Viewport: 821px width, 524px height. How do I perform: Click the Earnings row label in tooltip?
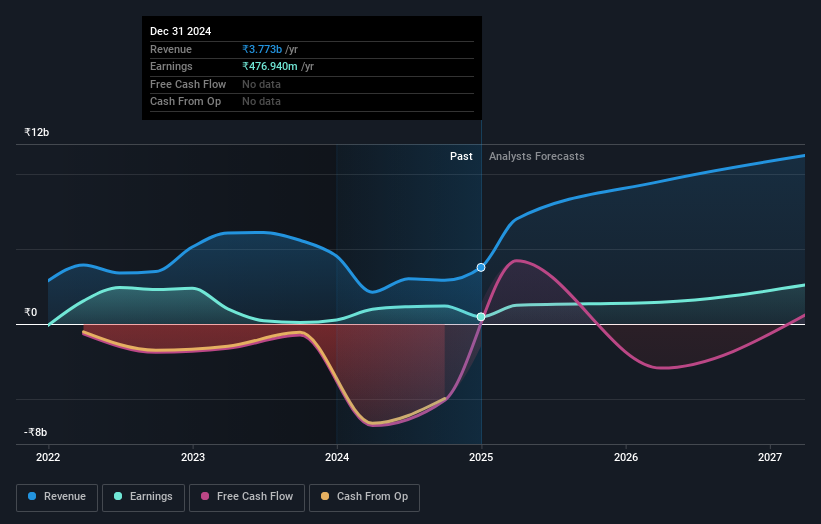(x=171, y=66)
